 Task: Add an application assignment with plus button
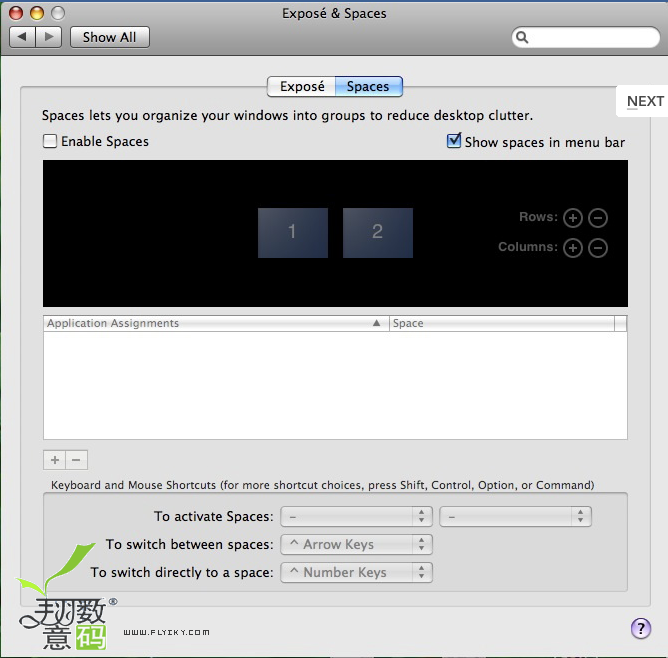tap(55, 460)
